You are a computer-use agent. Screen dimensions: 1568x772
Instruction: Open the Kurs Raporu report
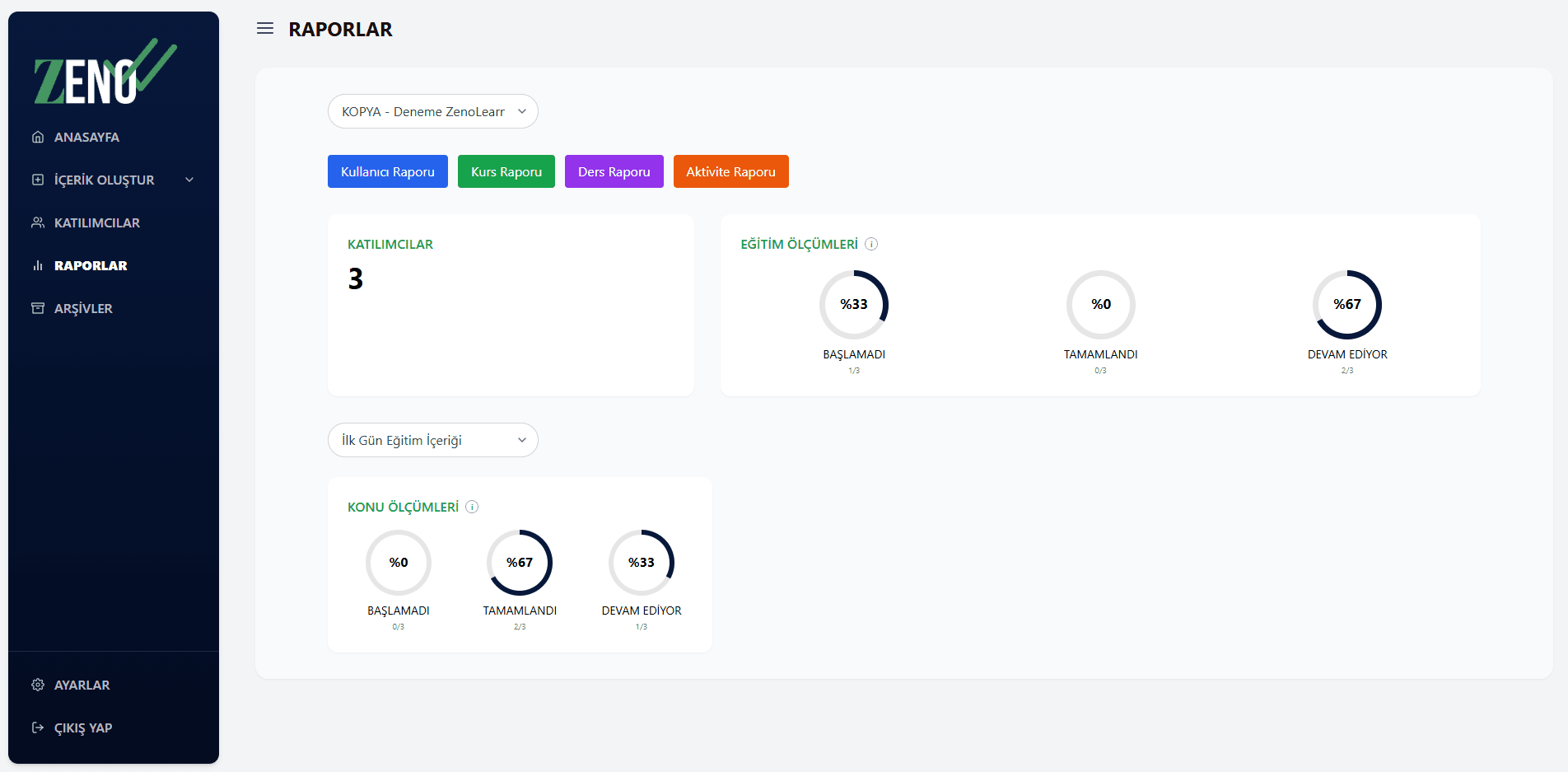pyautogui.click(x=506, y=171)
